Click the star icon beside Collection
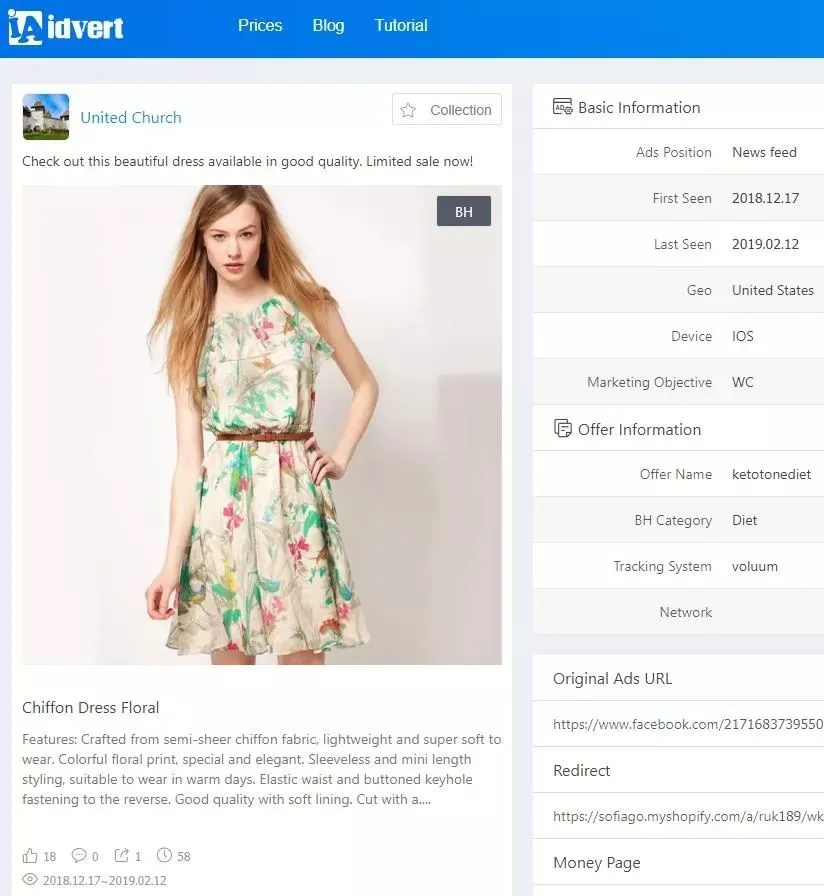The image size is (824, 896). point(408,110)
